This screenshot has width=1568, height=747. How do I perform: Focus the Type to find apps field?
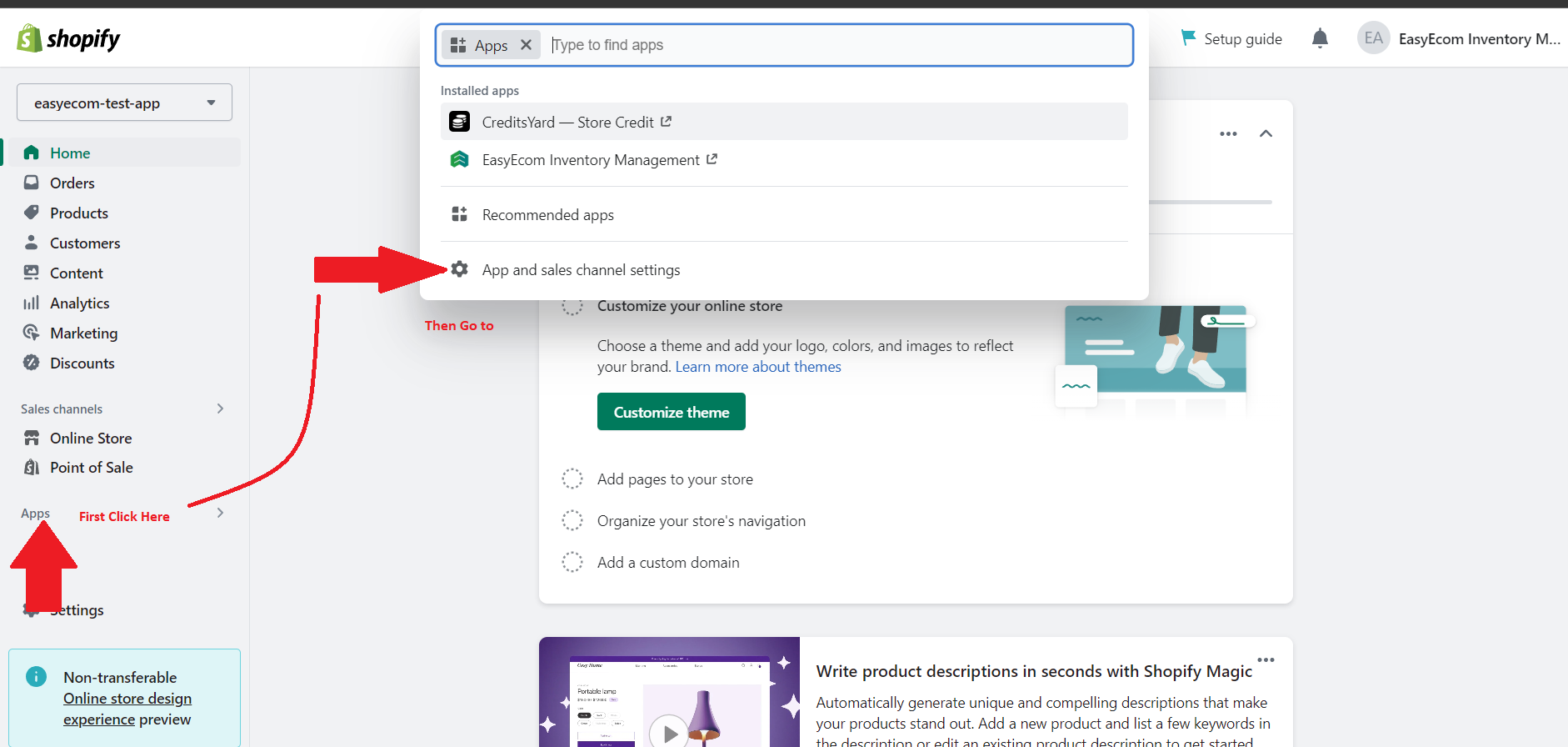click(x=837, y=45)
